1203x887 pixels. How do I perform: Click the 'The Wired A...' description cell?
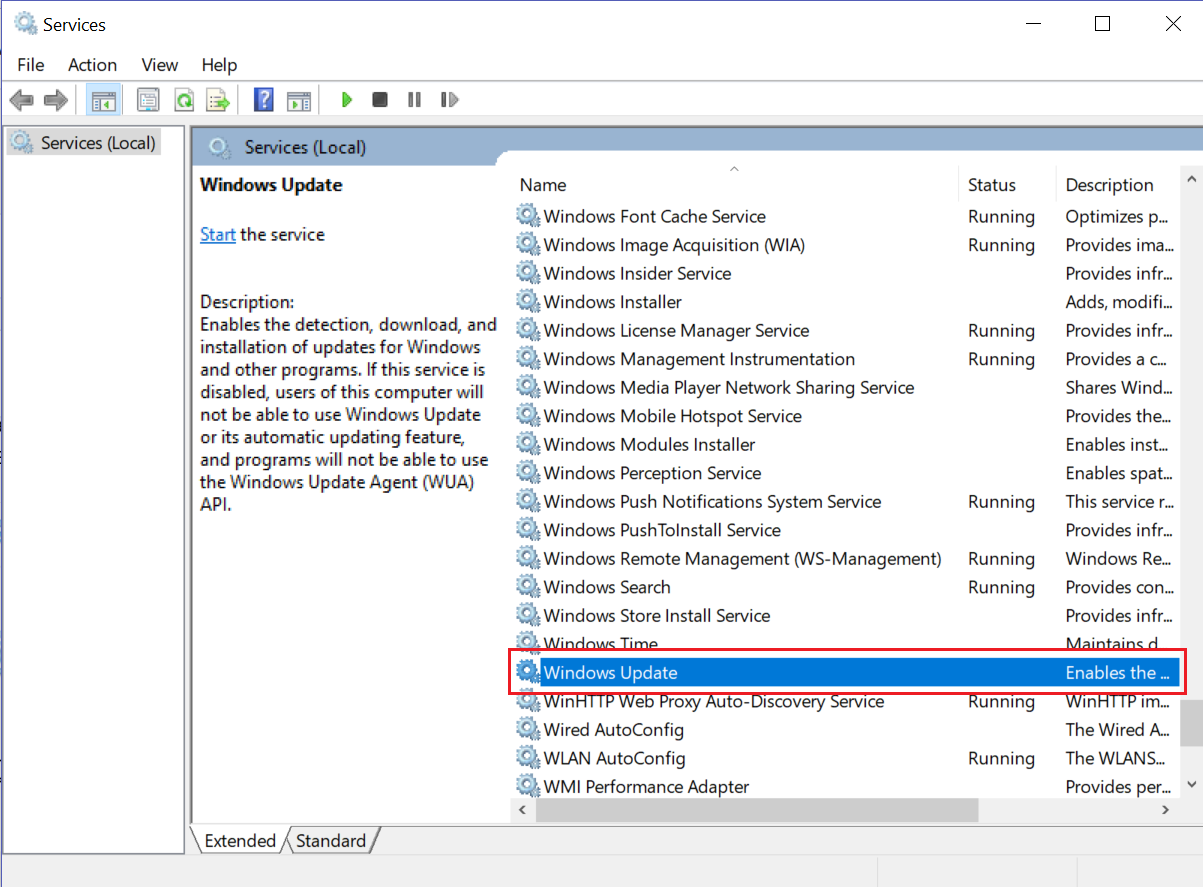1118,729
